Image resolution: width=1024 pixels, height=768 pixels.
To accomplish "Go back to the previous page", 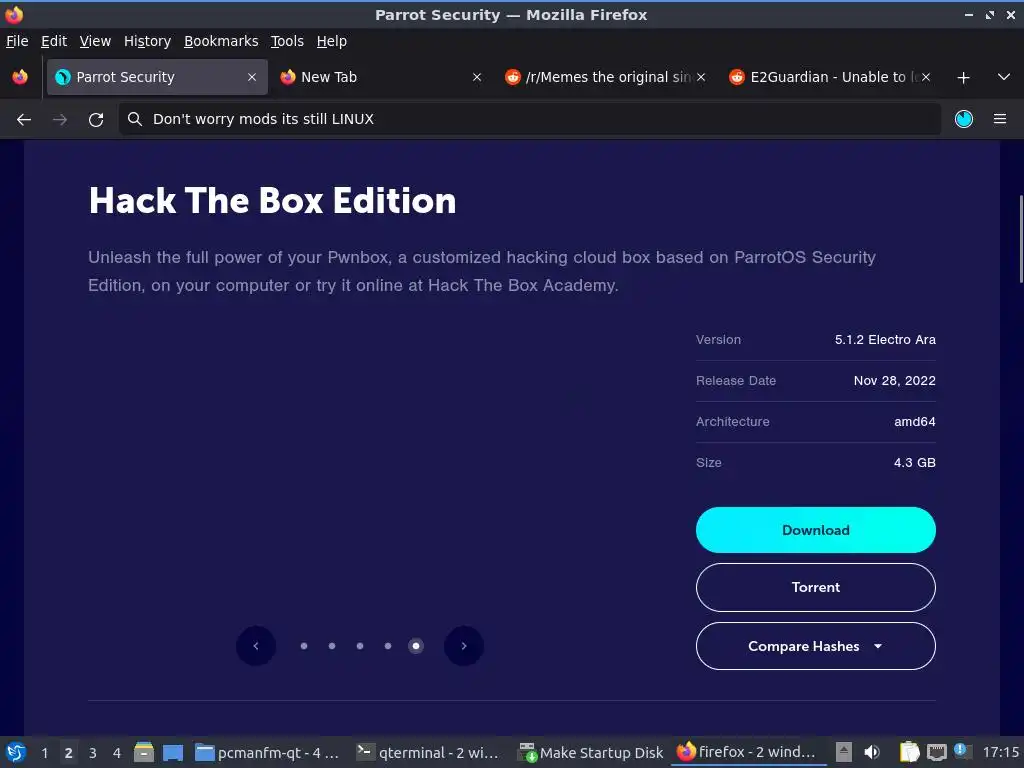I will point(24,120).
